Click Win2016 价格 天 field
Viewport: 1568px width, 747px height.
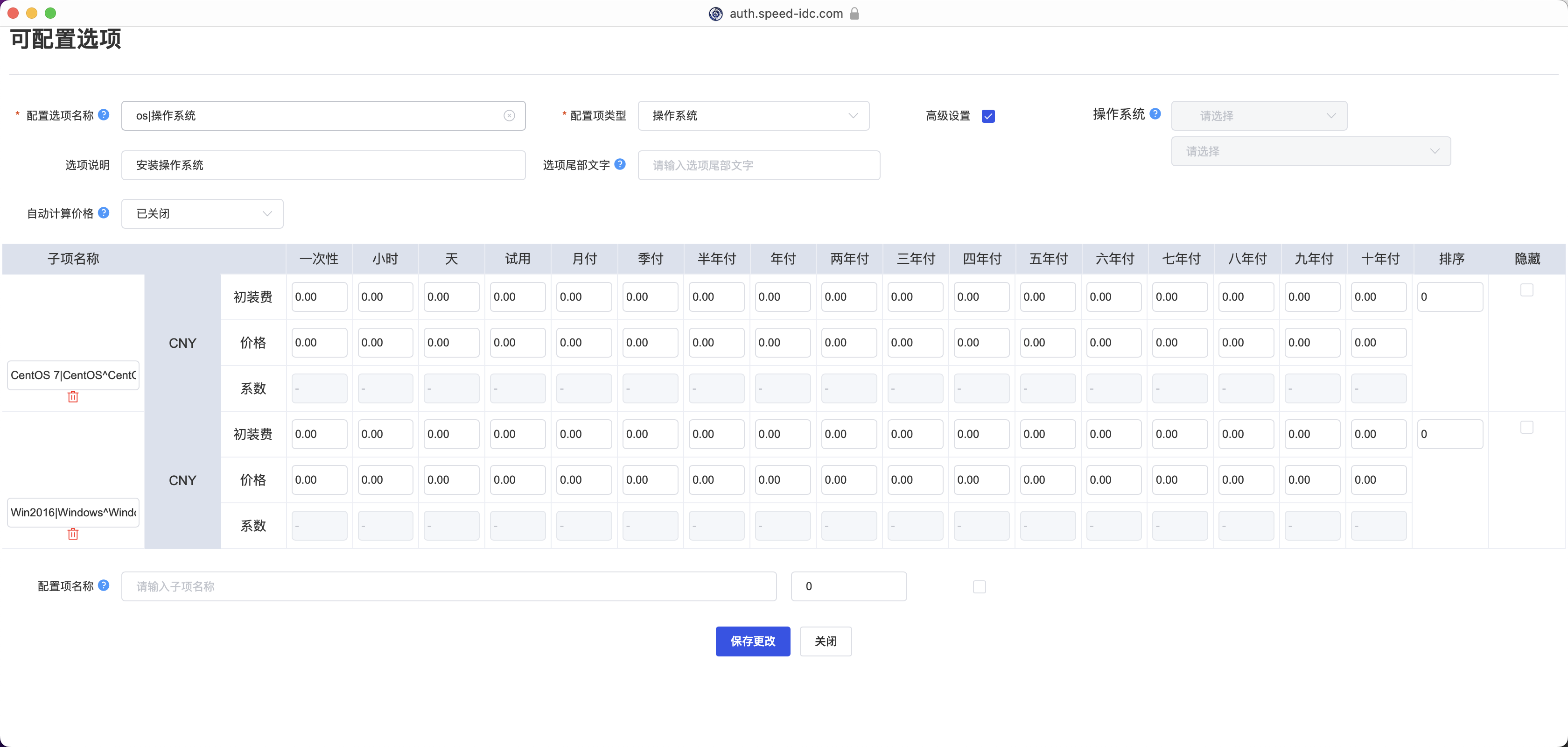[451, 480]
